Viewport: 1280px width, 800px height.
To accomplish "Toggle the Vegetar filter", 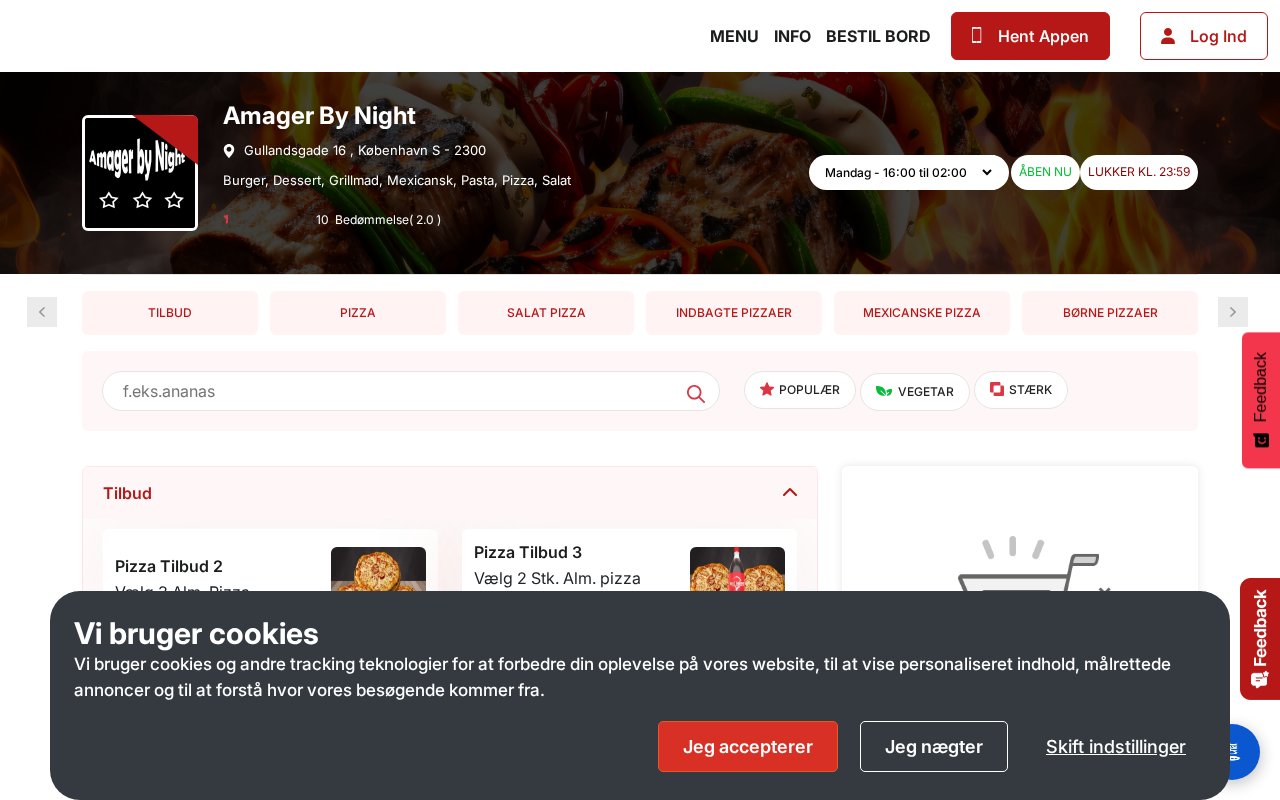I will click(x=915, y=392).
